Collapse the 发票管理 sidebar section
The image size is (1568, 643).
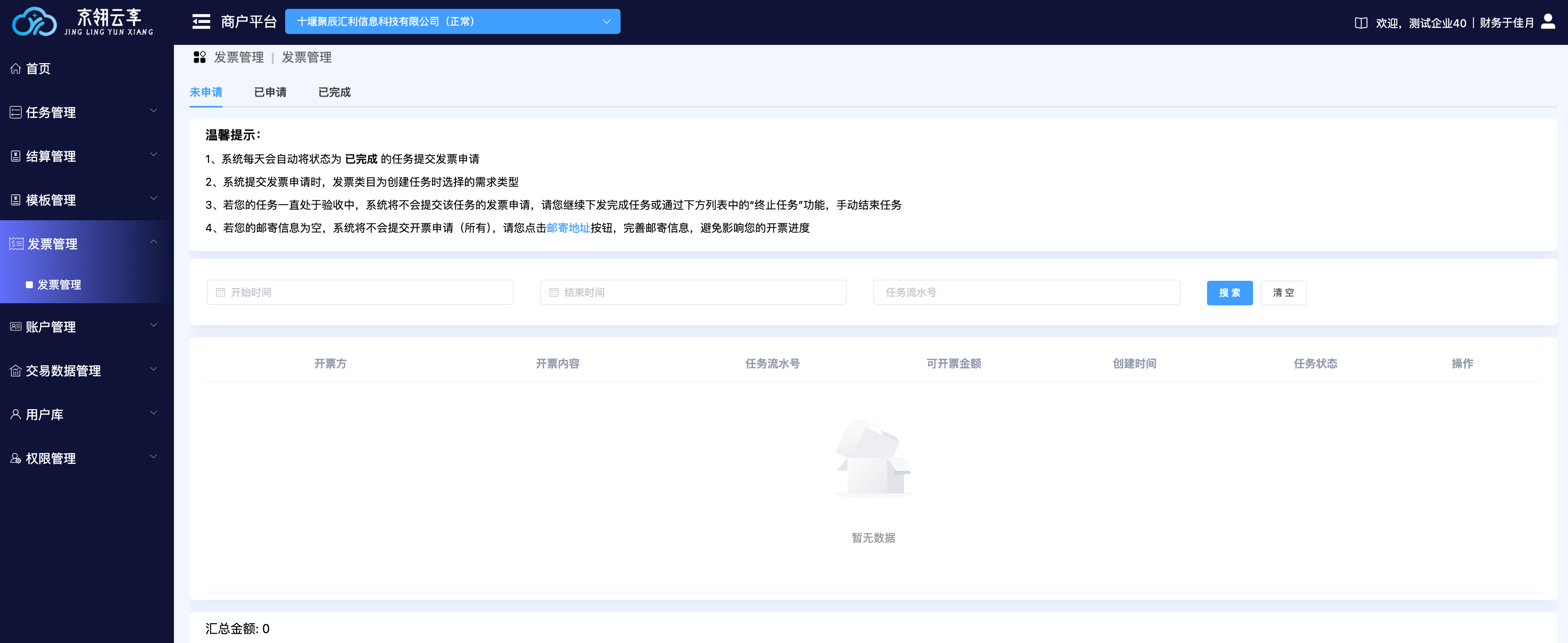[x=154, y=242]
